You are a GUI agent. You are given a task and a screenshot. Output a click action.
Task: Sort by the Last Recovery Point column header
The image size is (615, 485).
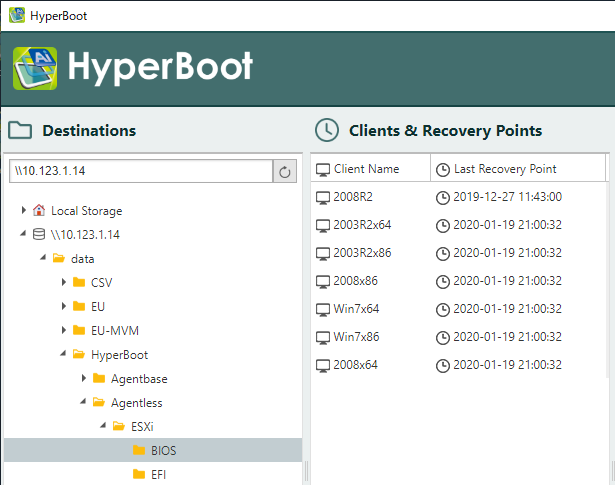[x=505, y=169]
